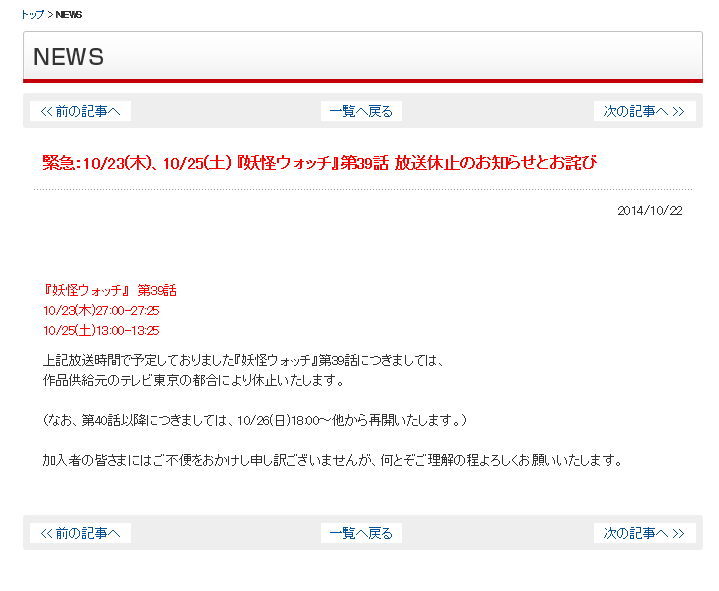Click the sentence starting 上記放送時間で予定して
Viewport: 719px width, 591px height.
(243, 360)
